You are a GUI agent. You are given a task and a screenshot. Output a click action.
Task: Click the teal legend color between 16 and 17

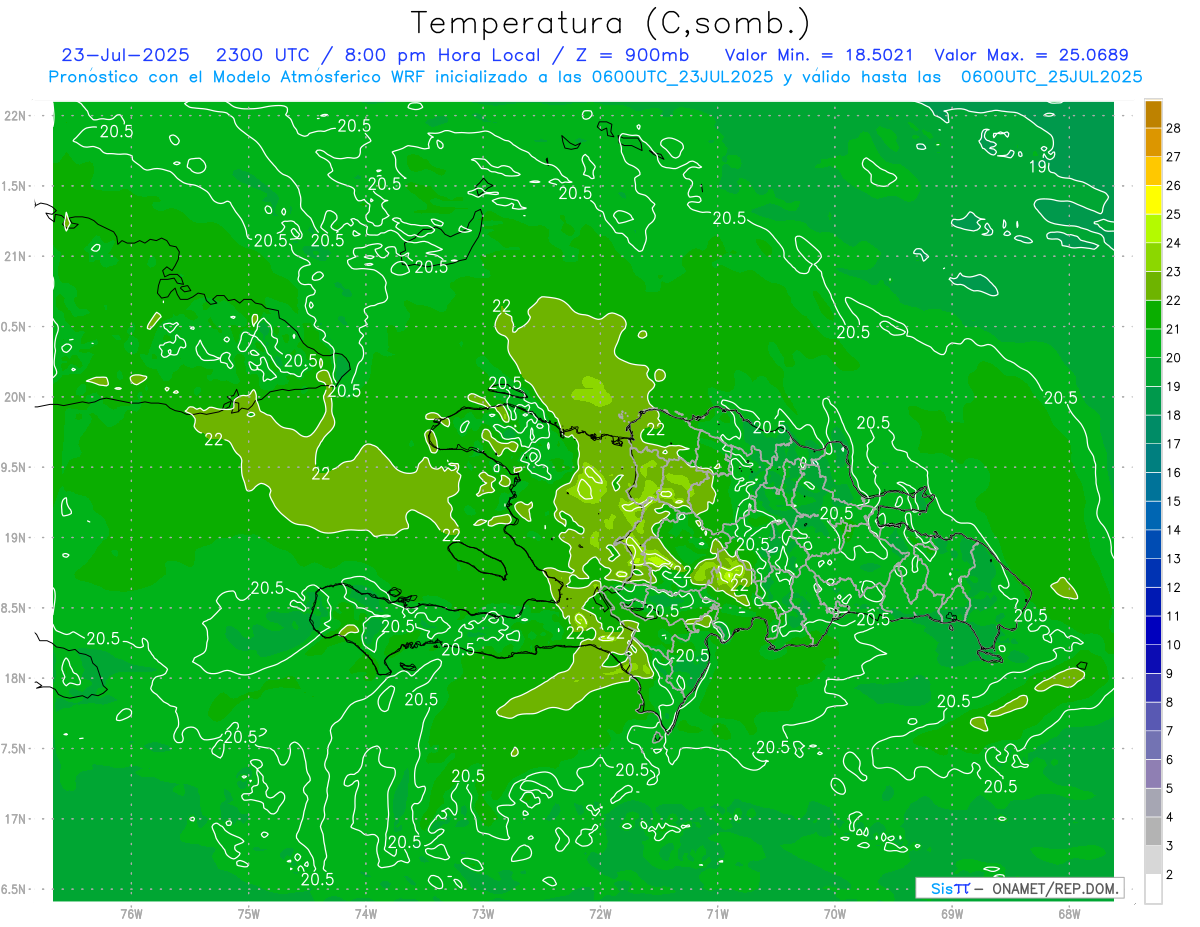click(x=1153, y=458)
